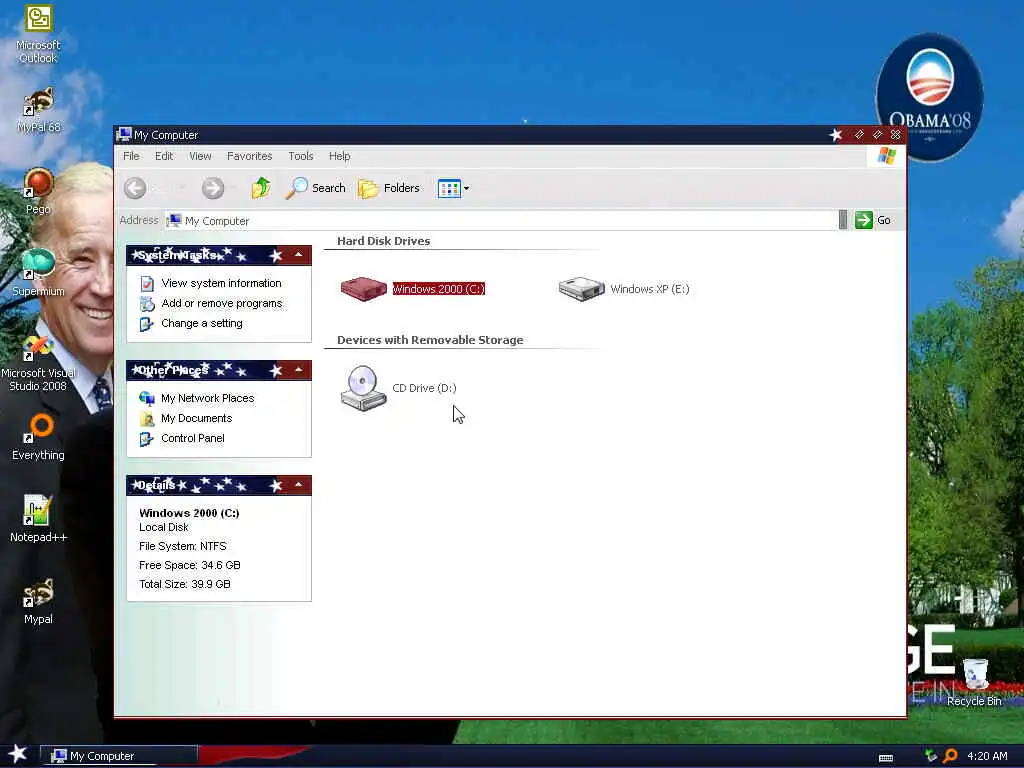
Task: Go up one folder level
Action: pos(261,188)
